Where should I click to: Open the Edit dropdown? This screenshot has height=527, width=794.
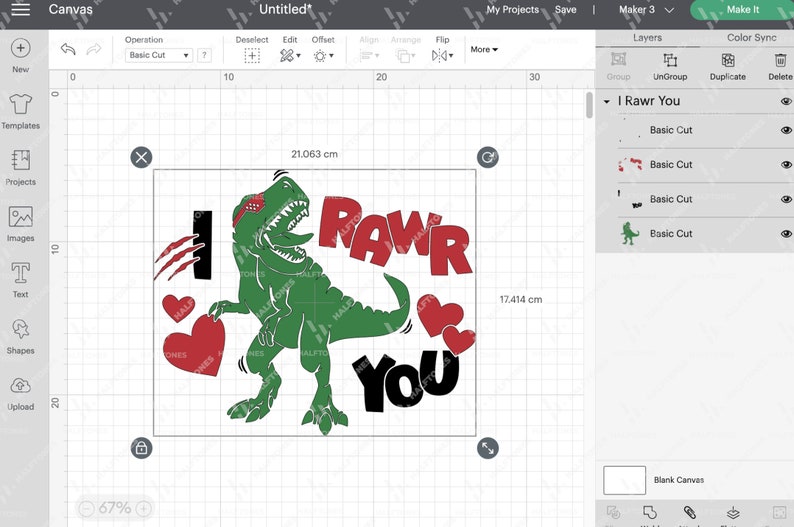tap(290, 56)
